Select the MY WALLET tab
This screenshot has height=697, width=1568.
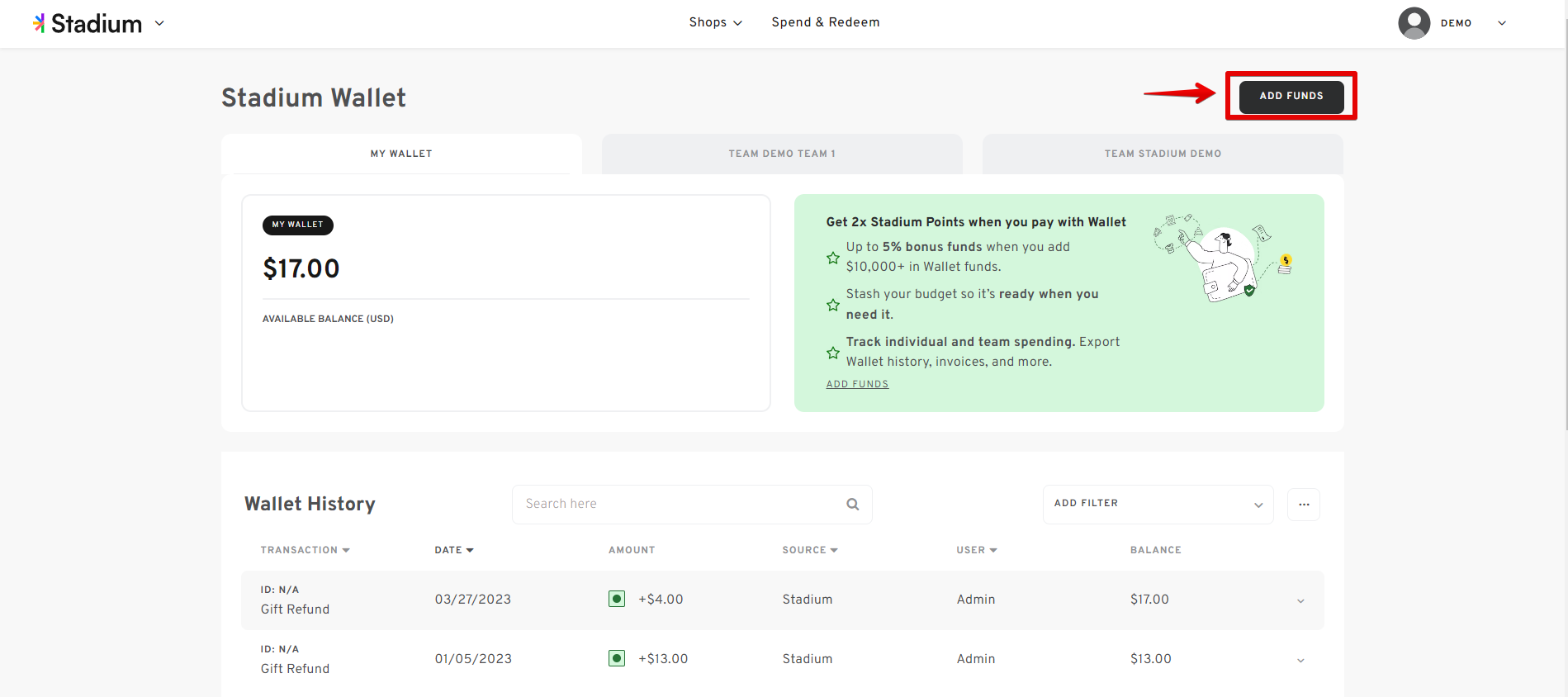point(401,154)
